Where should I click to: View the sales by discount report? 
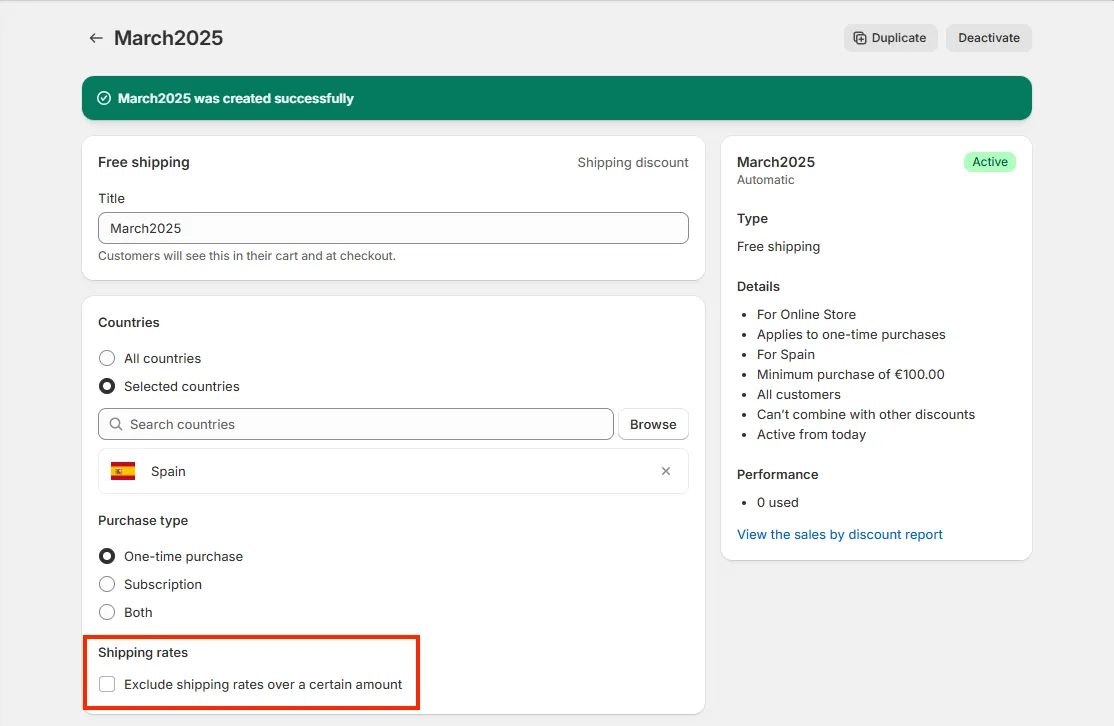click(x=839, y=534)
